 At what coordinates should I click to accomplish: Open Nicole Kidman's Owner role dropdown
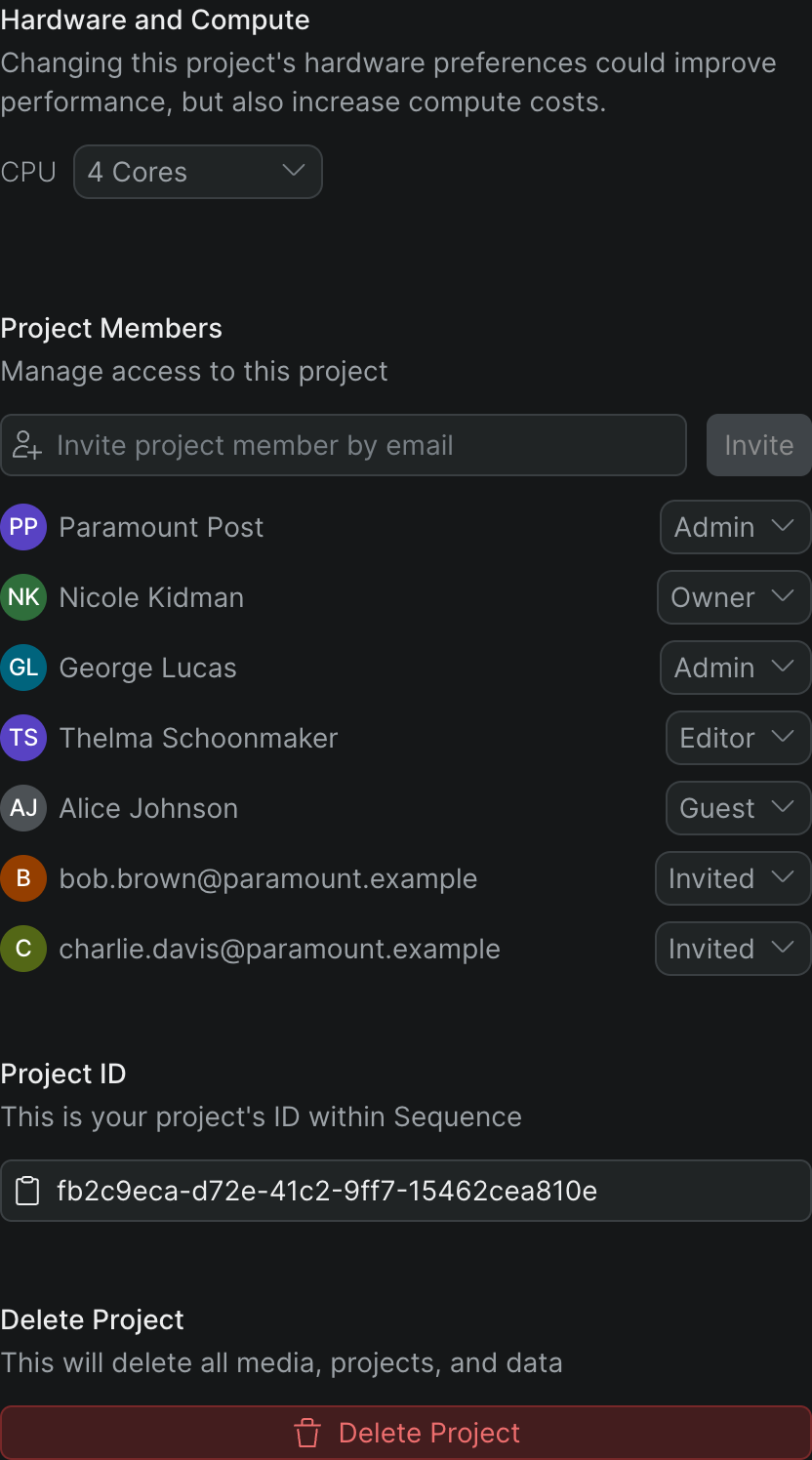[734, 597]
